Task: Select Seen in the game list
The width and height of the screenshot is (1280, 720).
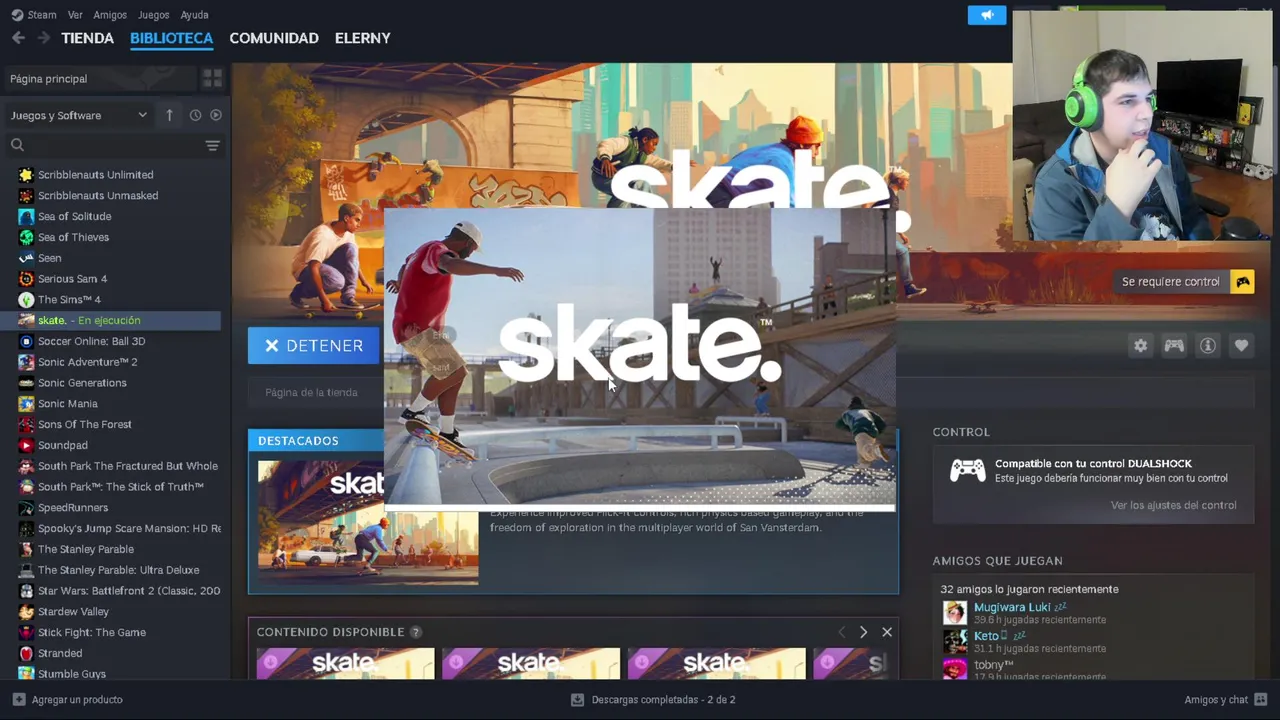Action: pos(49,258)
